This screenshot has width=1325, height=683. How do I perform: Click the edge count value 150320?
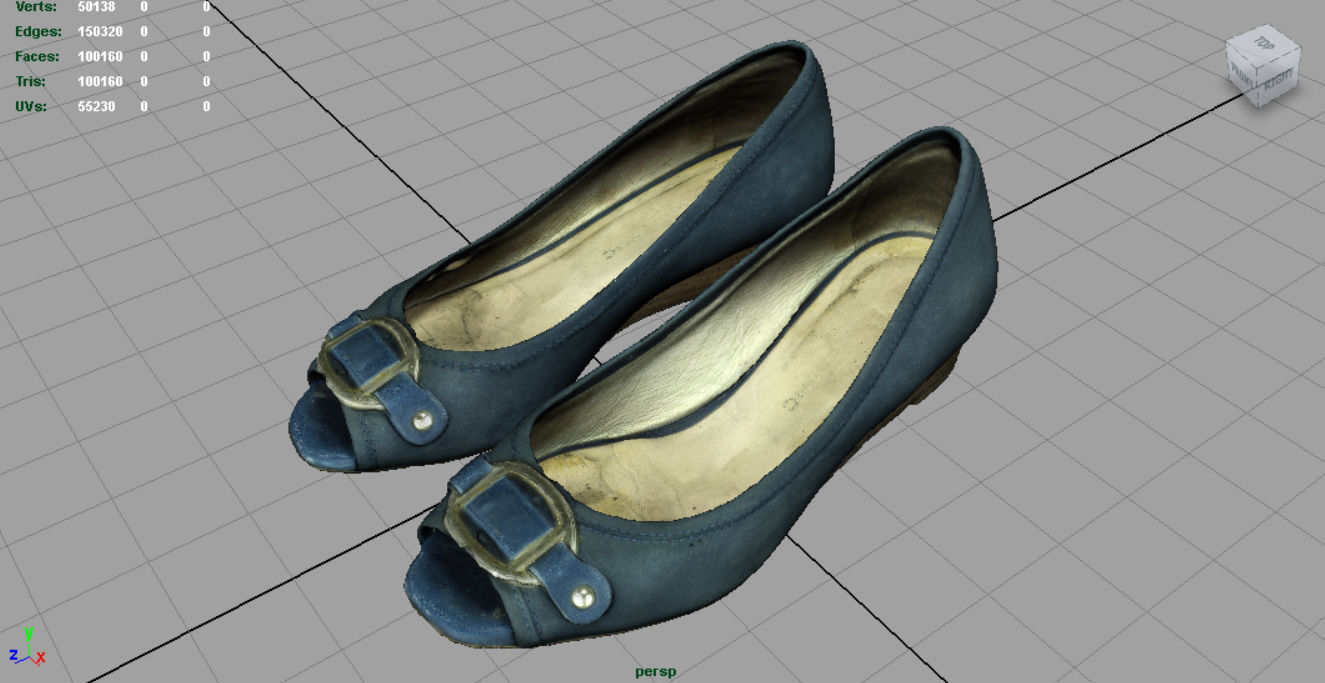(100, 32)
